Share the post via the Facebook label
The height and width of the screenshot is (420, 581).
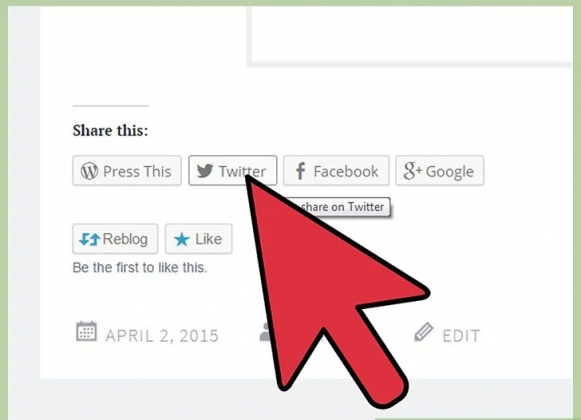[346, 172]
